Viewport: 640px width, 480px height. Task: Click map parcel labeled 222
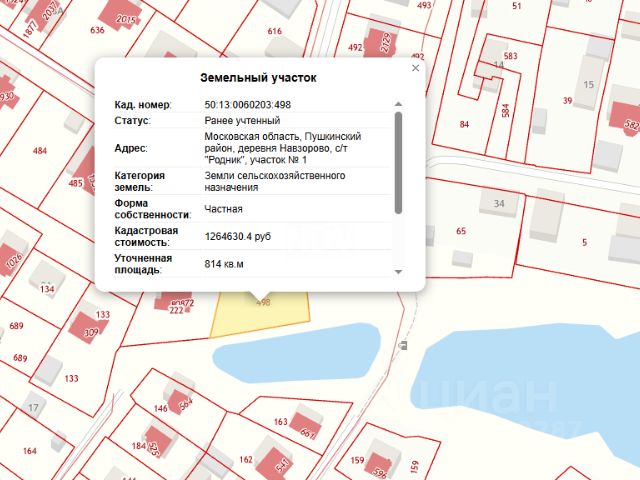pyautogui.click(x=176, y=310)
